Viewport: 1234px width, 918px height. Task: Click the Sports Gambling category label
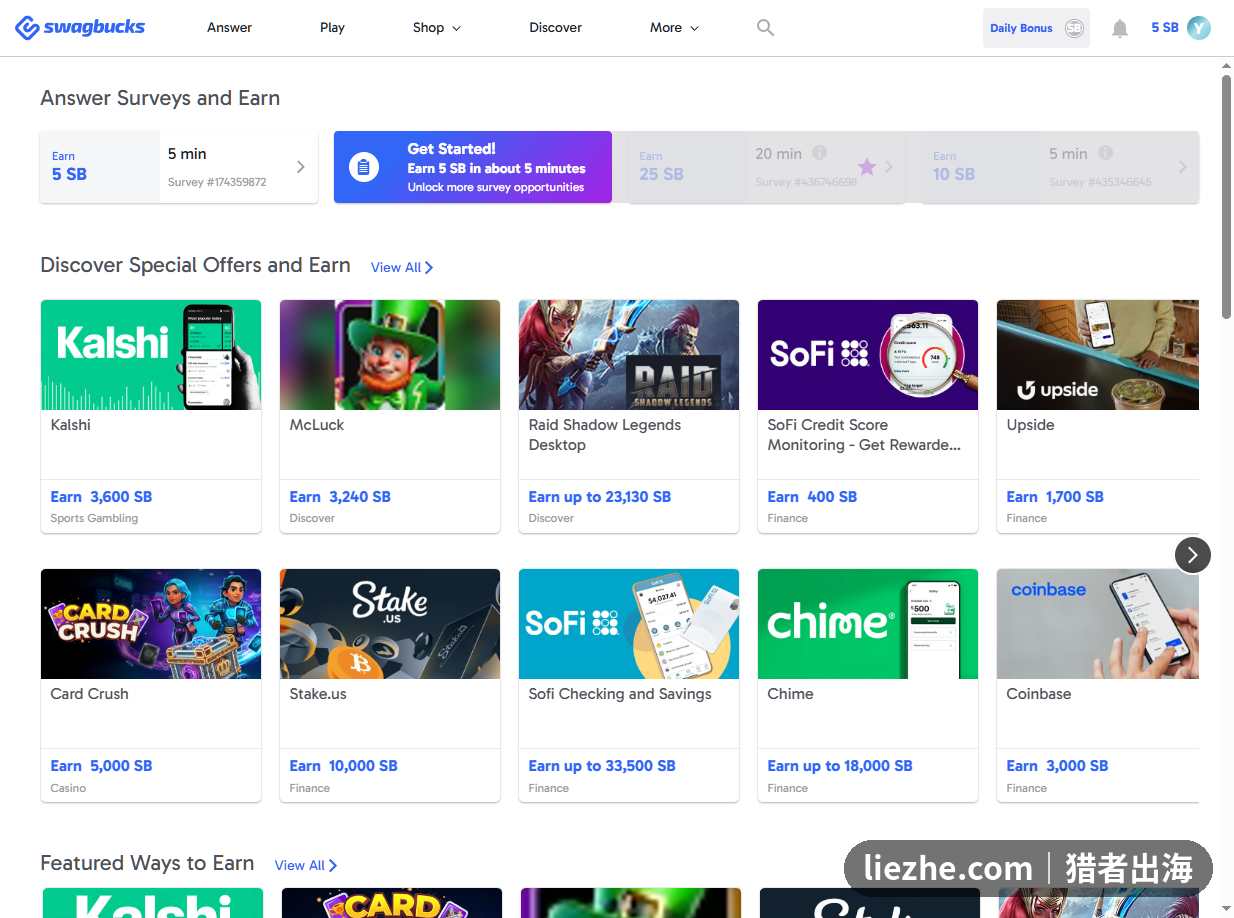[94, 518]
